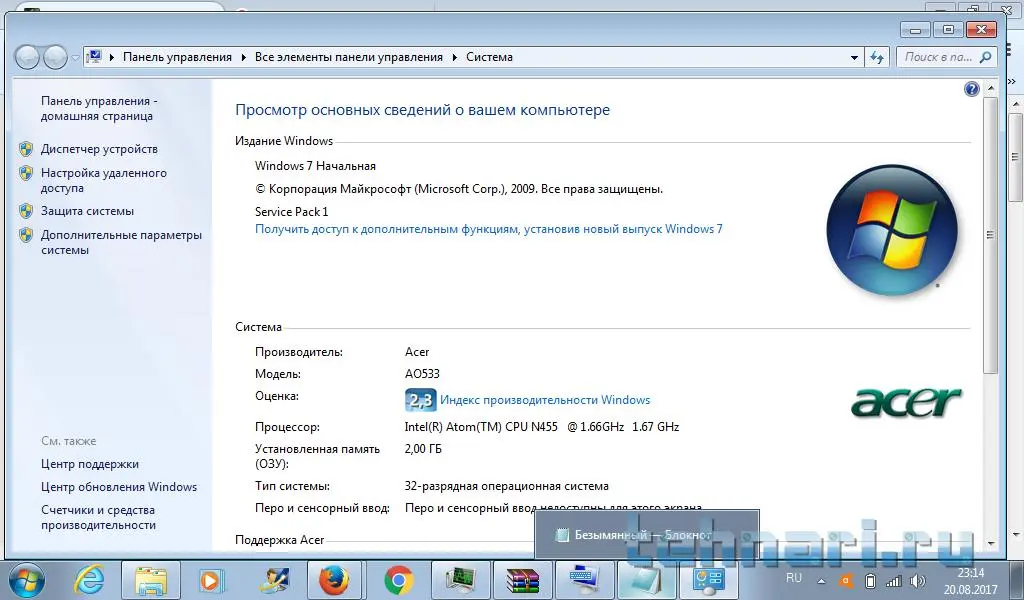Click the 2,3 performance score badge

pyautogui.click(x=421, y=400)
